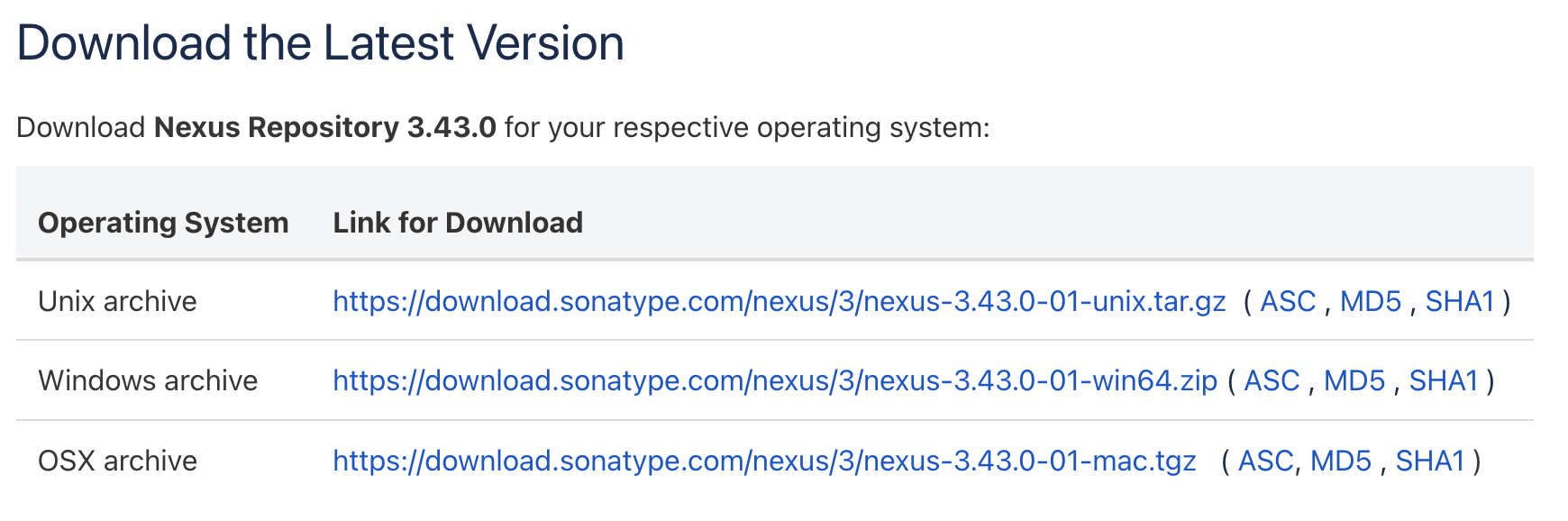The width and height of the screenshot is (1568, 521).
Task: Click the "Download the Latest Version" heading
Action: [320, 43]
